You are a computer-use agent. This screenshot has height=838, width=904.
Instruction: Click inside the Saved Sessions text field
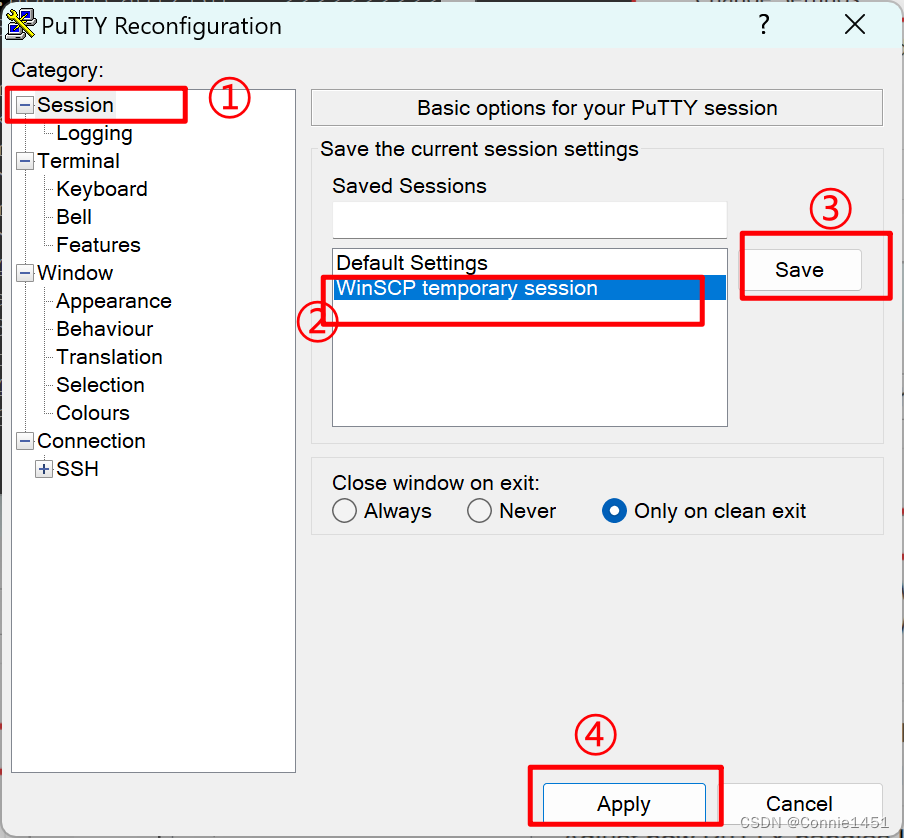coord(529,220)
